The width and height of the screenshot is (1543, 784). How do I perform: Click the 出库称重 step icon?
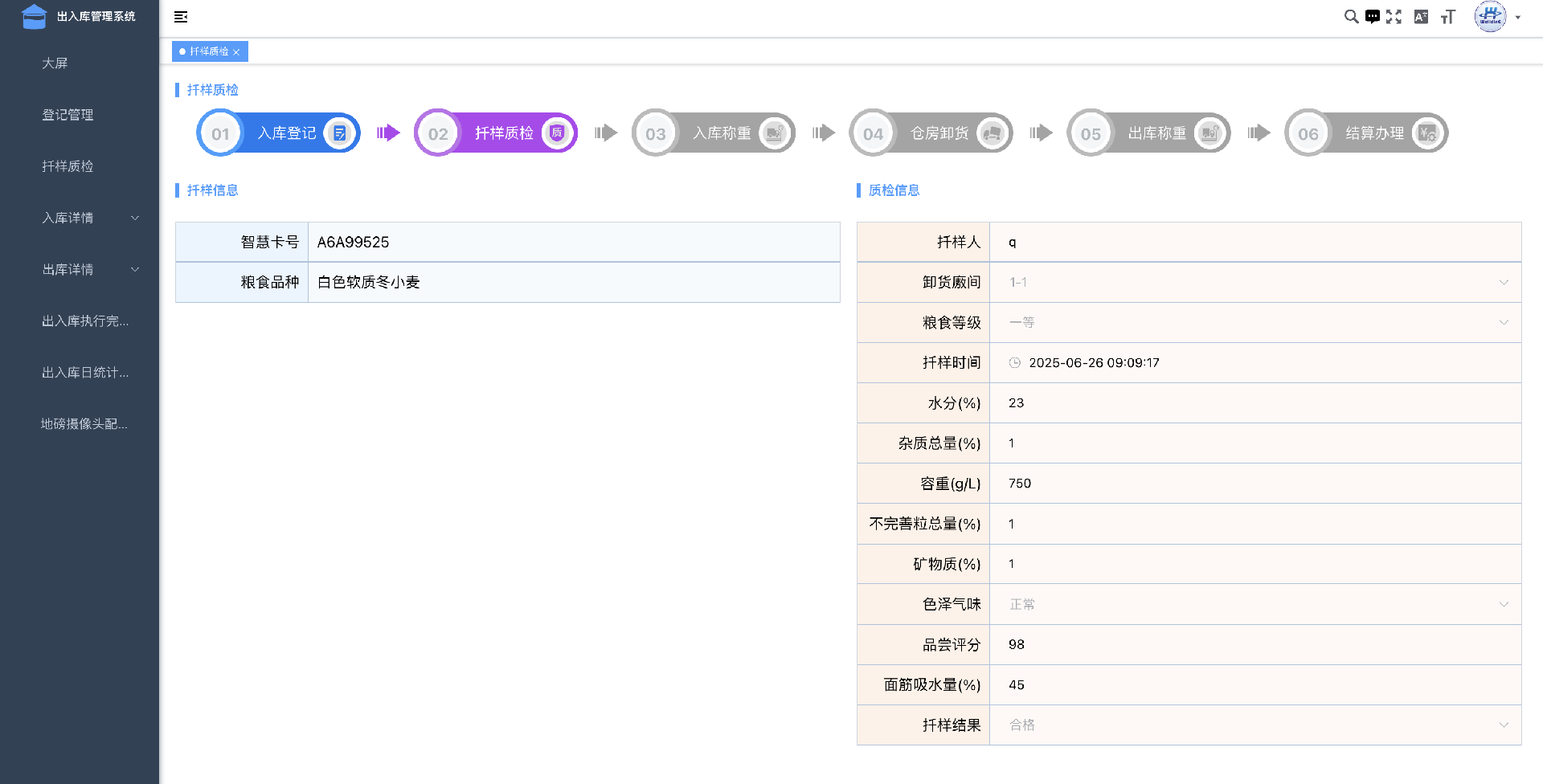point(1210,133)
